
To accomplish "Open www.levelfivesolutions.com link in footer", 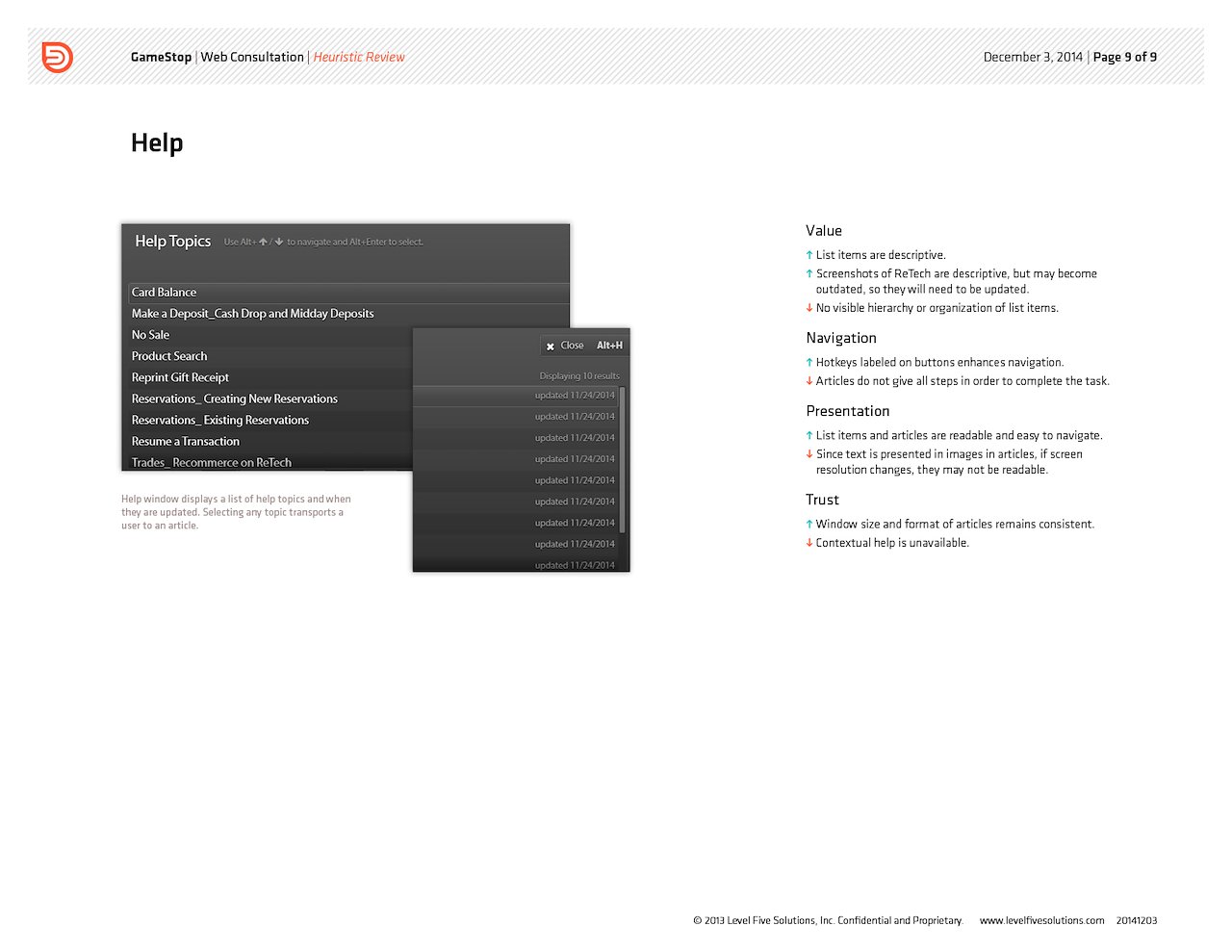I will click(1041, 920).
